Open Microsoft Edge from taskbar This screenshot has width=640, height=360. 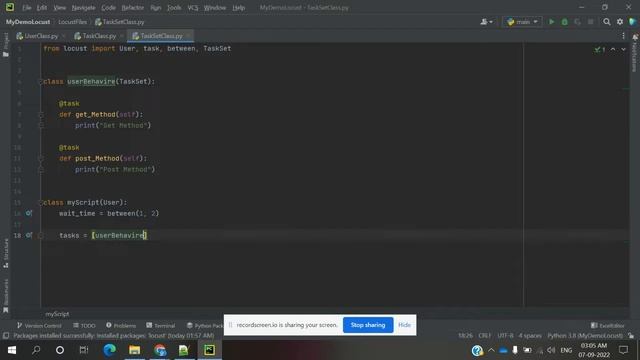109,350
